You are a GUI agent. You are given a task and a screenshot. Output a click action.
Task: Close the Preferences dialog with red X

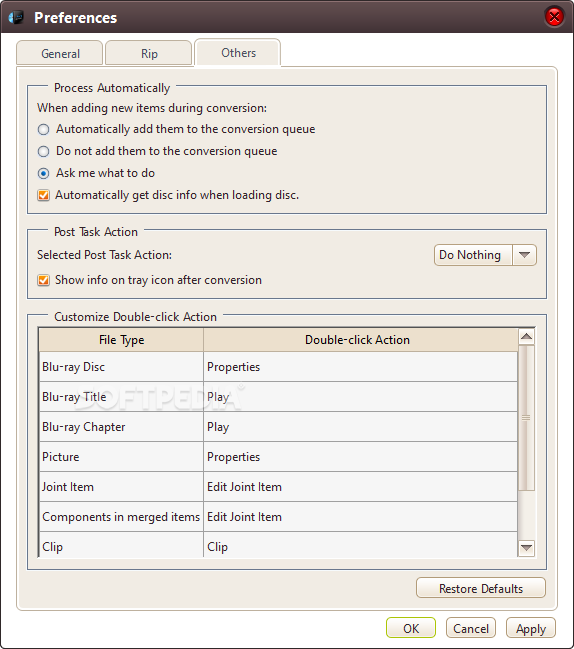pyautogui.click(x=554, y=17)
